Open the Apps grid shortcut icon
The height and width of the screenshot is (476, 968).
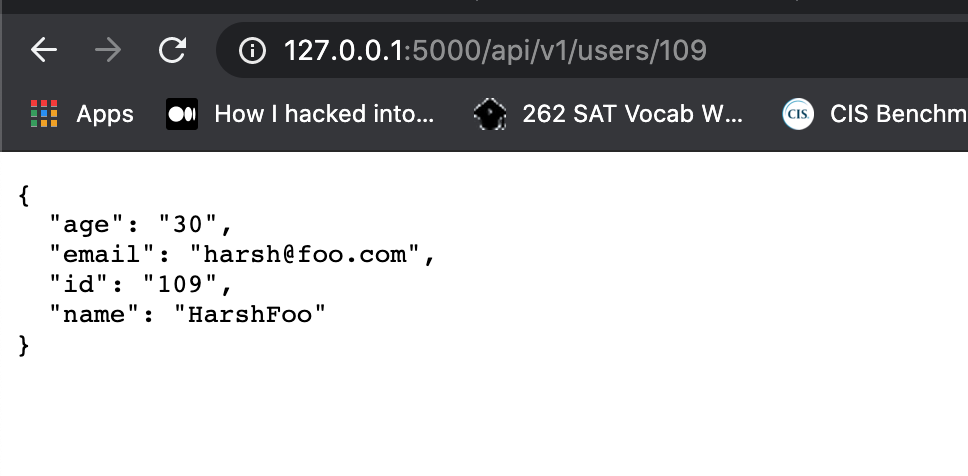44,114
